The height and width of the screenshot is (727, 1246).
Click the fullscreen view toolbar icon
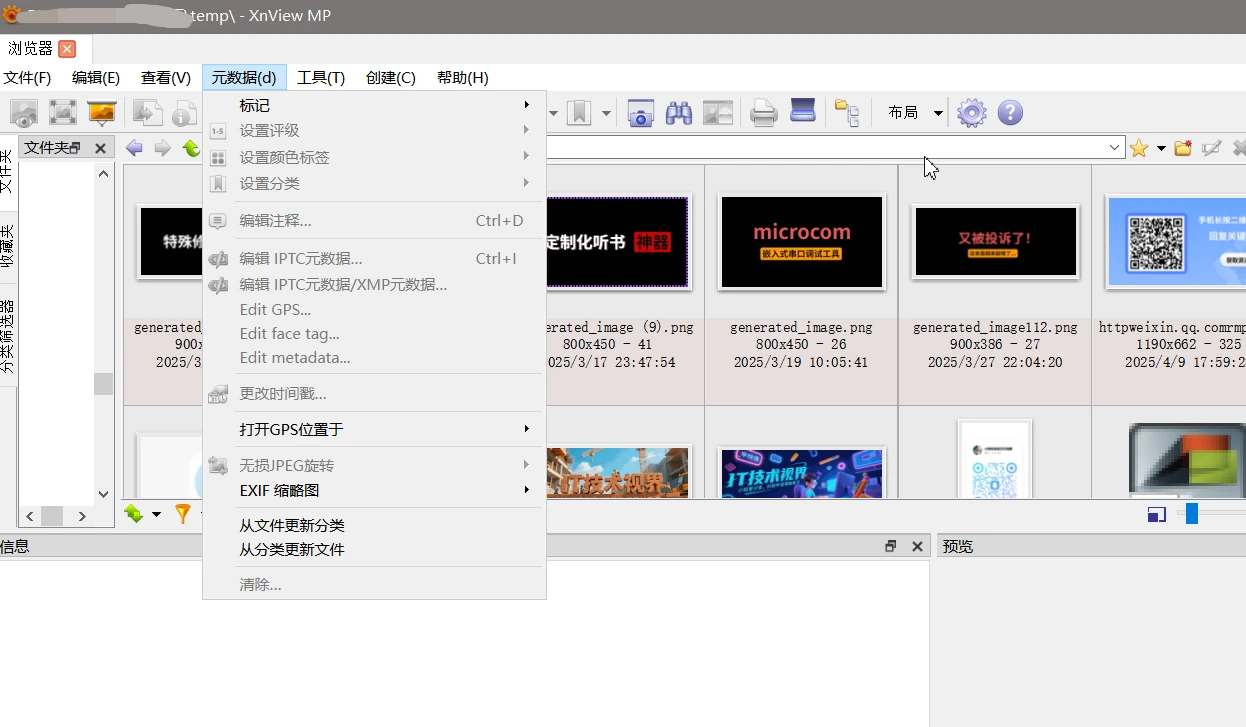coord(63,113)
